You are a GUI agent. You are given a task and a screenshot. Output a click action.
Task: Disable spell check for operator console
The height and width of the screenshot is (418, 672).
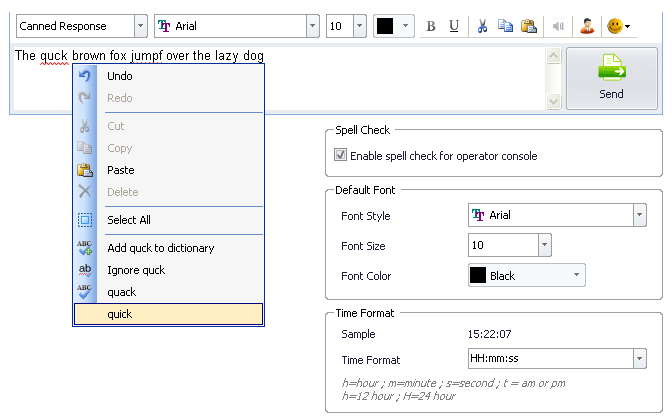point(340,155)
